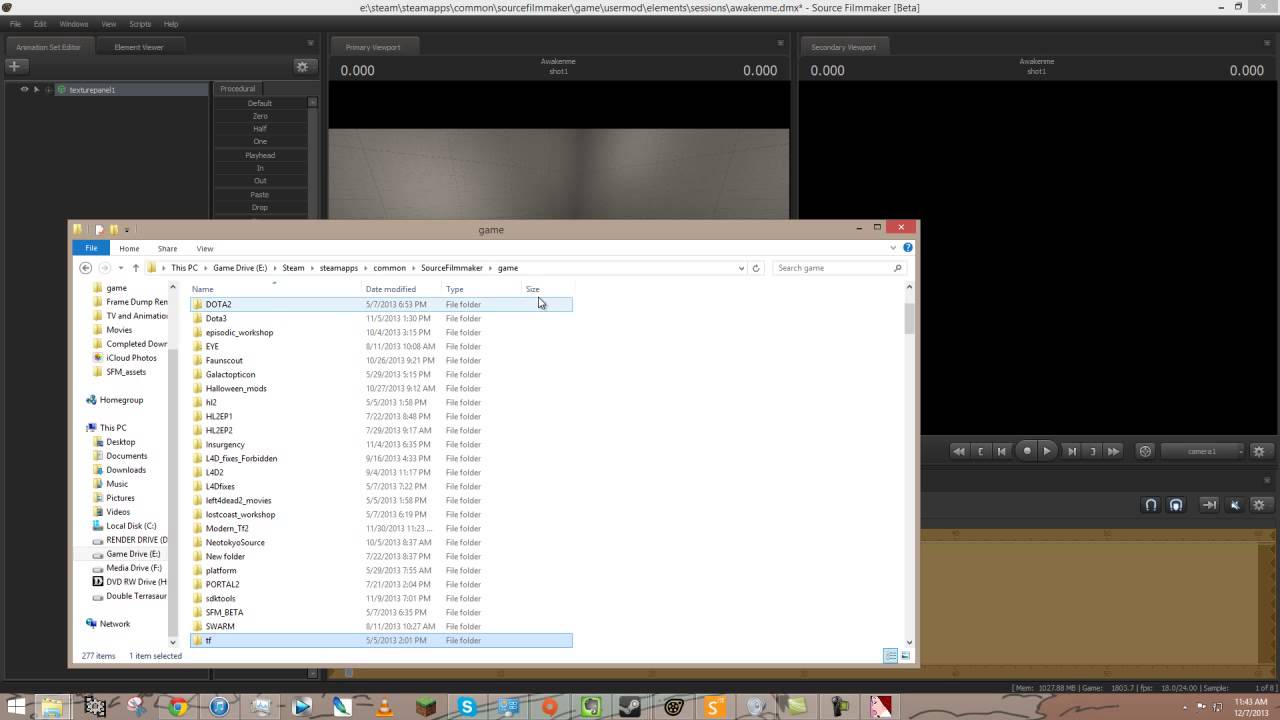The width and height of the screenshot is (1280, 720).
Task: Click the Drop procedural preset
Action: [x=260, y=207]
